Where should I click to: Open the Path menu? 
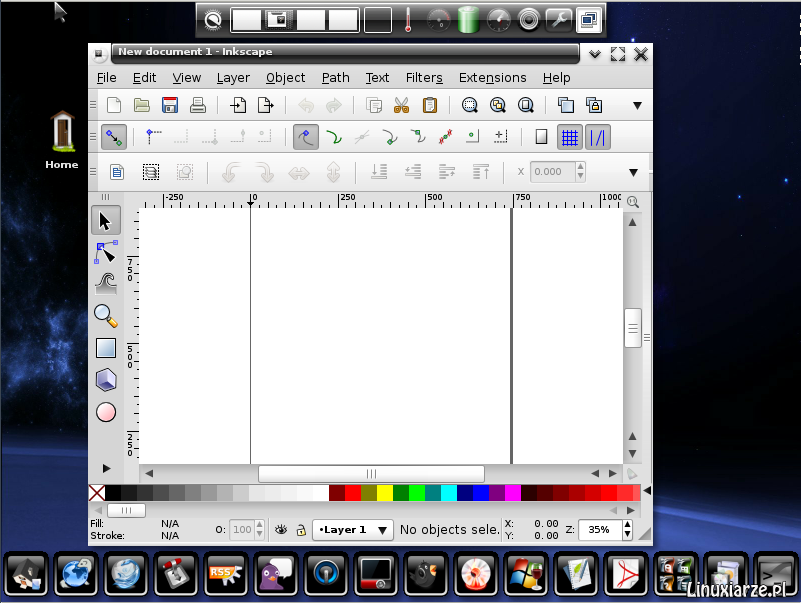(x=335, y=77)
